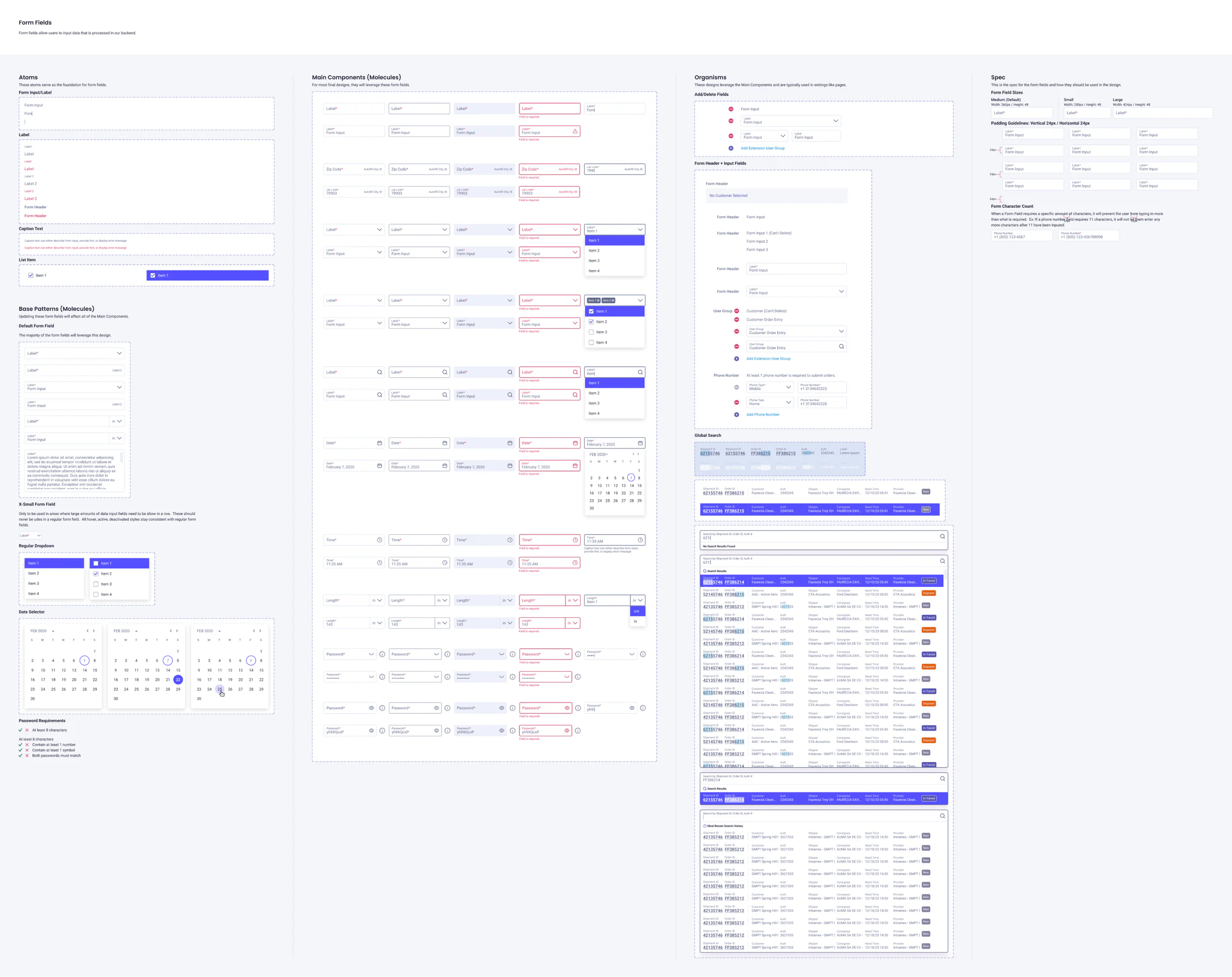The height and width of the screenshot is (977, 1232).
Task: Uncheck highlighted Item 1 checkbox below the chips field
Action: click(591, 311)
